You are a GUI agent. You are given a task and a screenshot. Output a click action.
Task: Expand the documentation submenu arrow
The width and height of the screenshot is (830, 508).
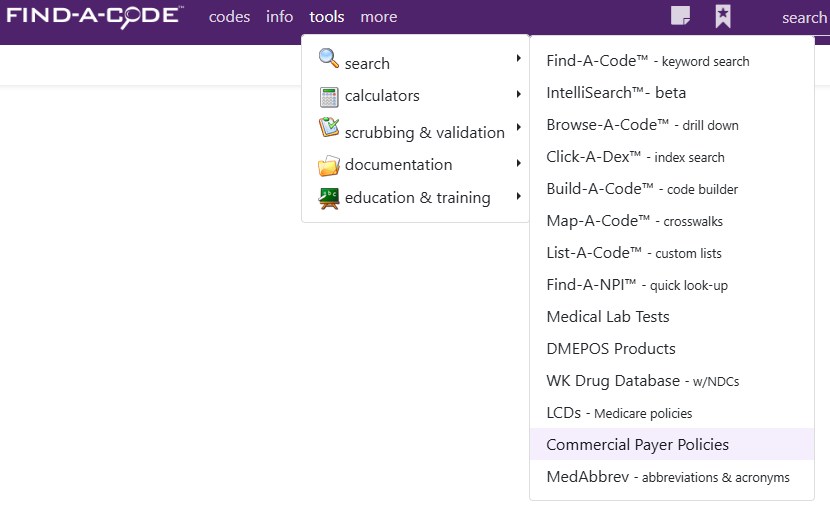tap(519, 163)
